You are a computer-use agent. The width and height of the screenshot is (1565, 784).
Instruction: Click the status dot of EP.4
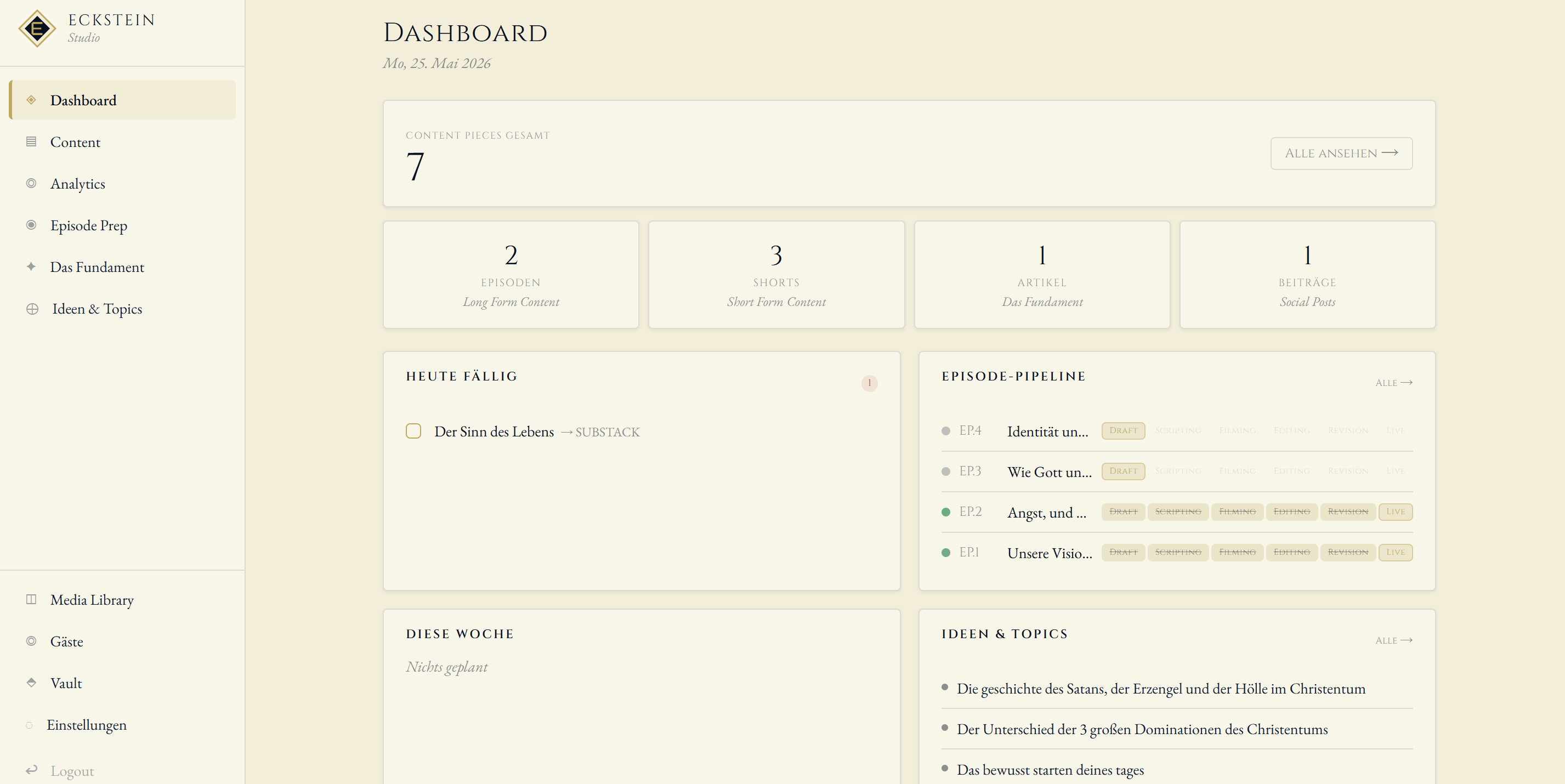[945, 430]
